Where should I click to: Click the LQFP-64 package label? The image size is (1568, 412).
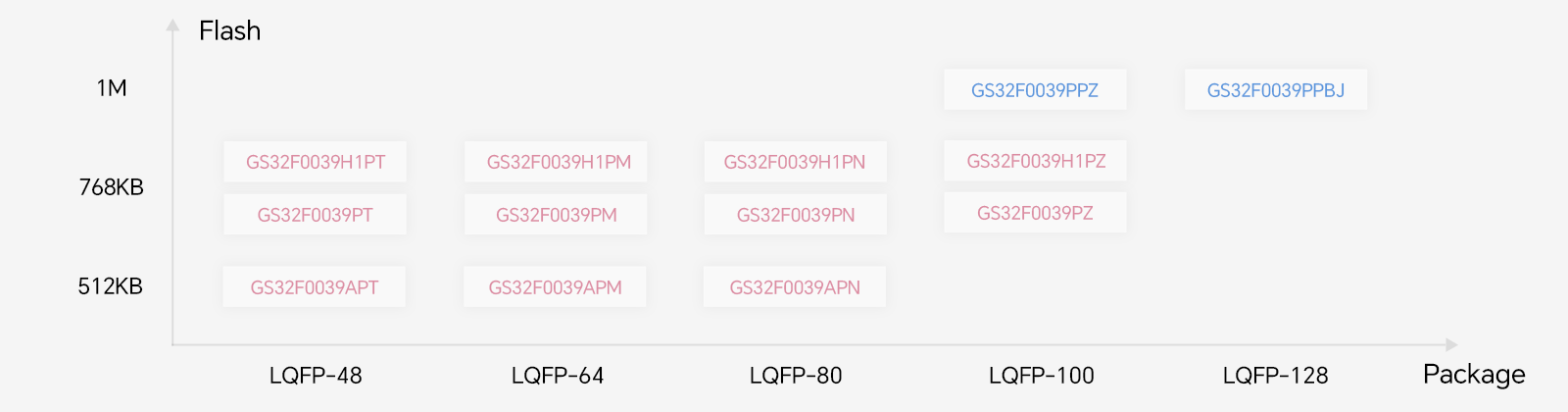click(x=558, y=376)
